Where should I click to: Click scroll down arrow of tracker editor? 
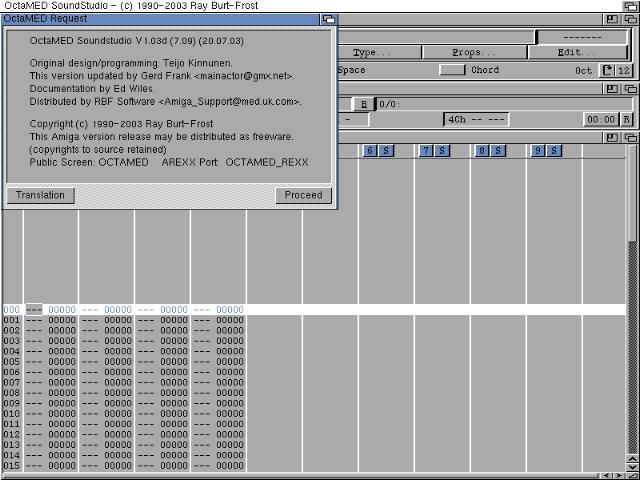[x=633, y=467]
